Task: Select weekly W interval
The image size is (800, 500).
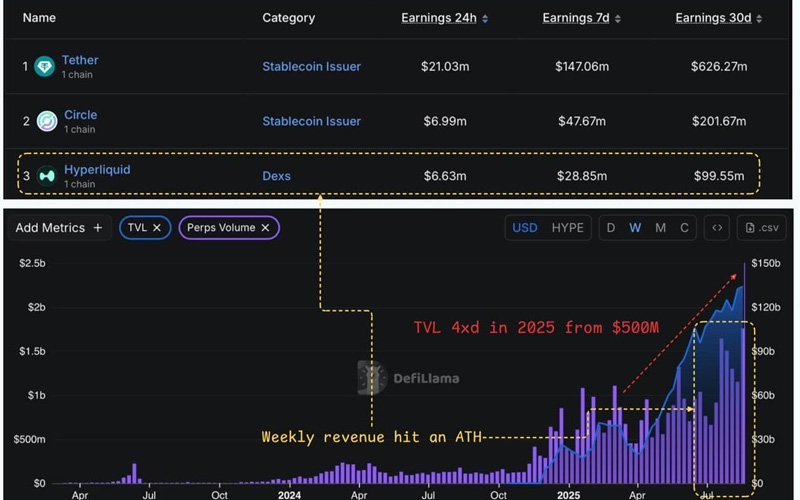Action: 635,228
